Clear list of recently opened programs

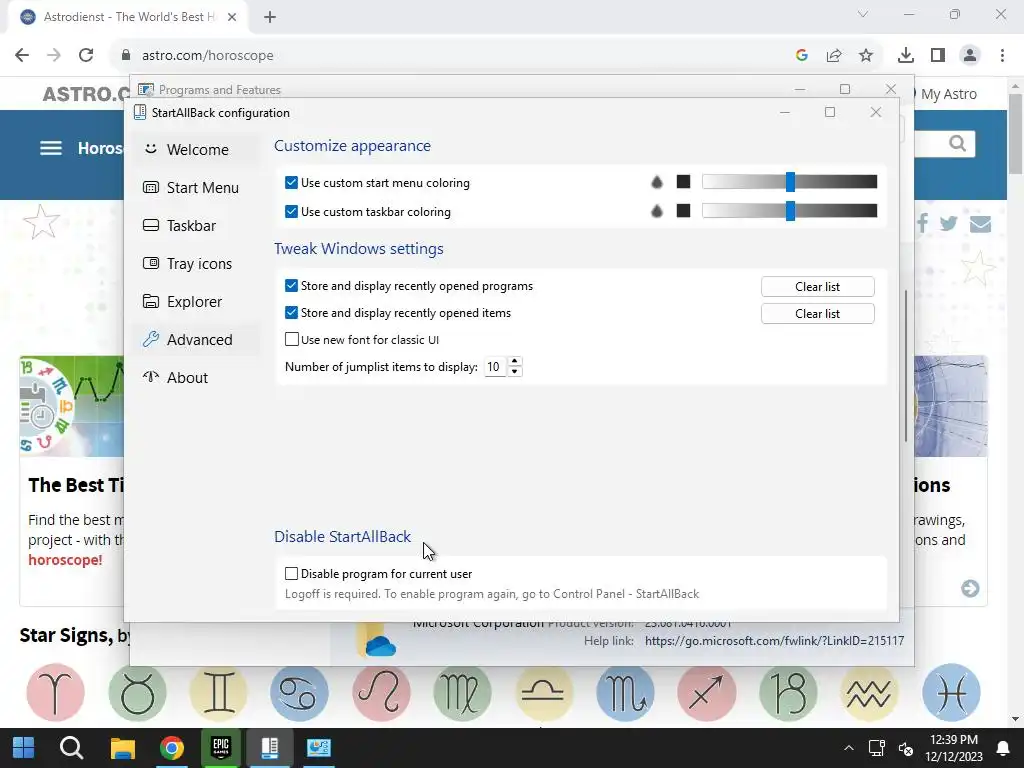click(x=817, y=287)
